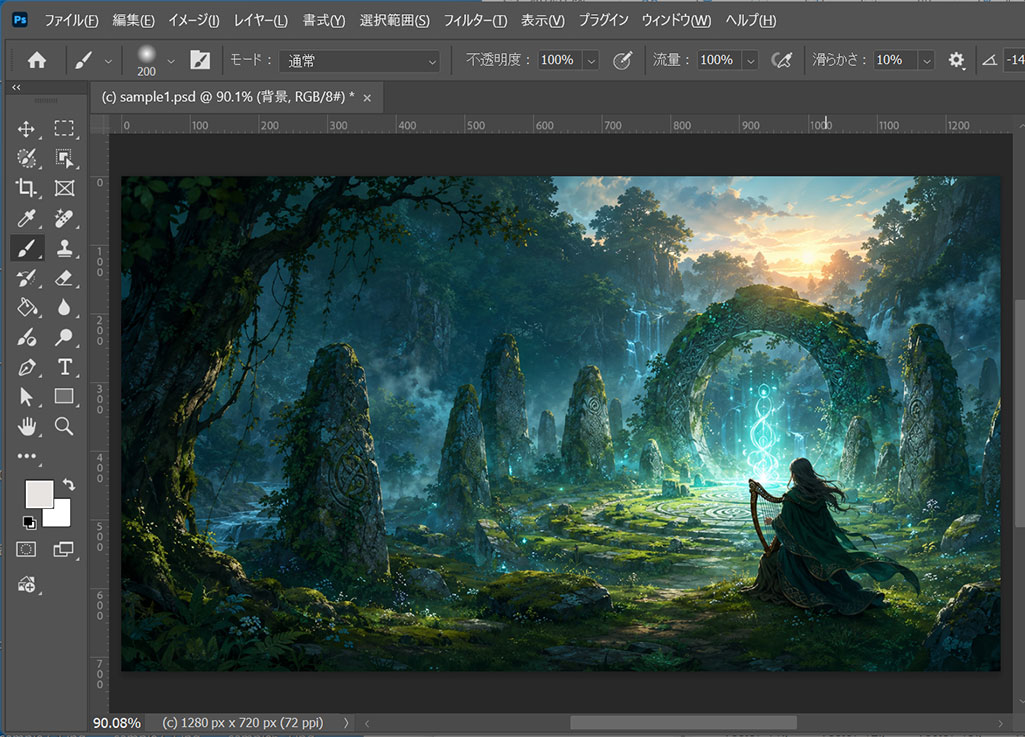Select the History Brush tool

[x=26, y=279]
